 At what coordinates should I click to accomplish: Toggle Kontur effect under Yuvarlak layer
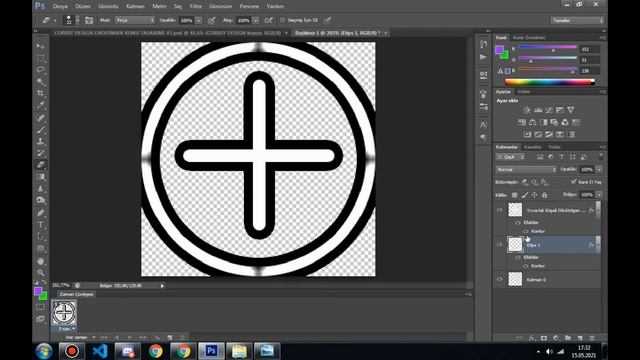coord(526,231)
